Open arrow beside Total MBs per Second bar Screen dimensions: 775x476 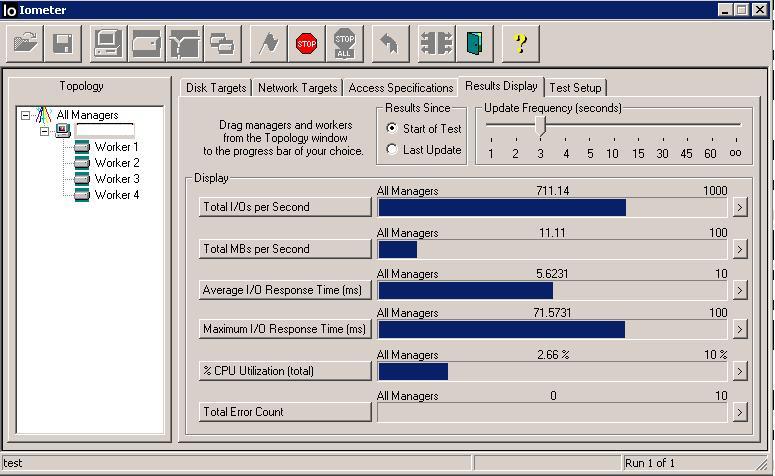(739, 249)
